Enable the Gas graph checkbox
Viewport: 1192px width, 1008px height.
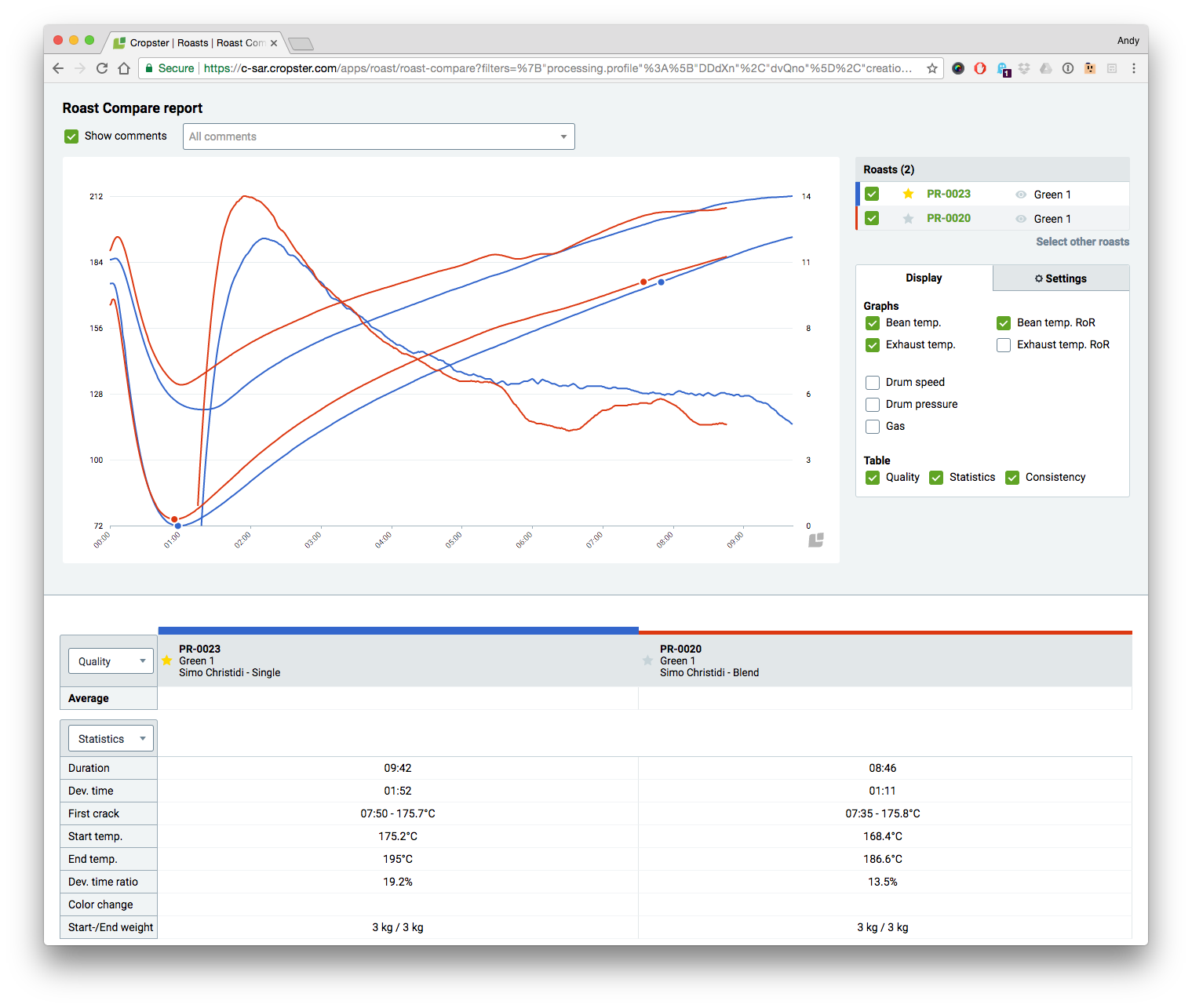(873, 427)
